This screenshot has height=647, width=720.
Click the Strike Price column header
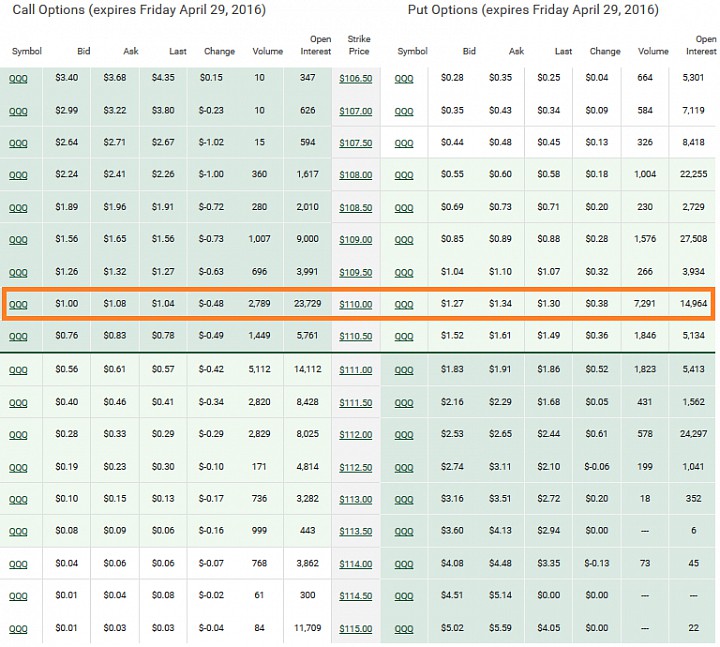click(359, 45)
